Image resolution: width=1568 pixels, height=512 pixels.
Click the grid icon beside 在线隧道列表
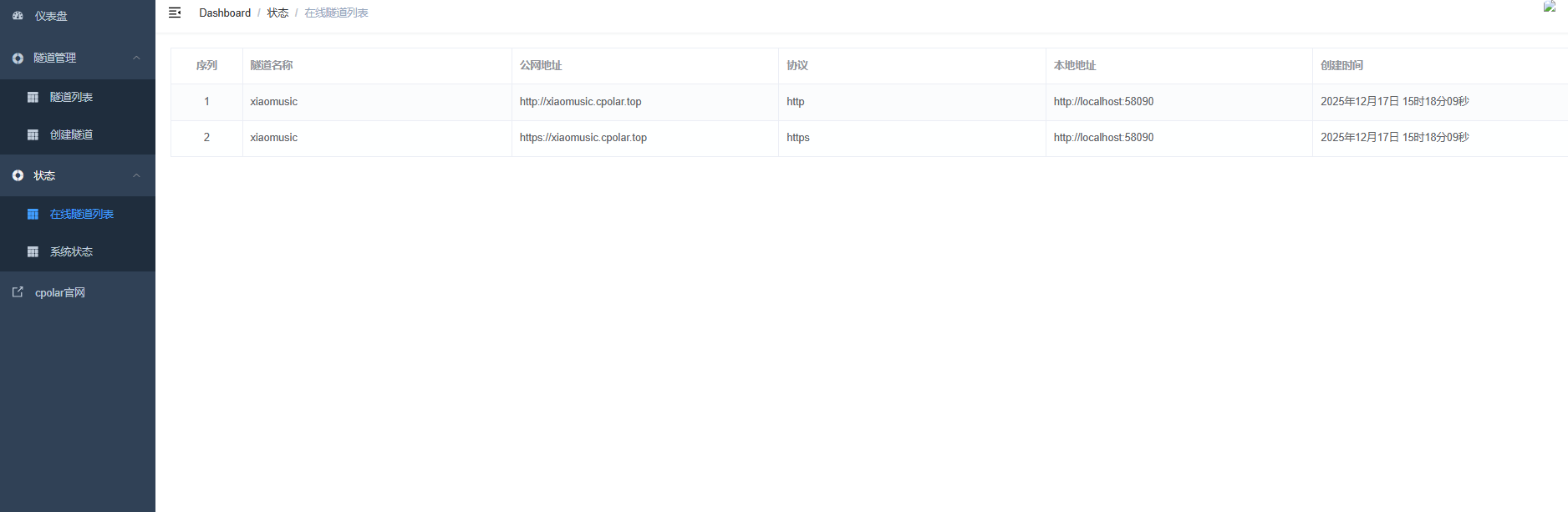(x=33, y=215)
